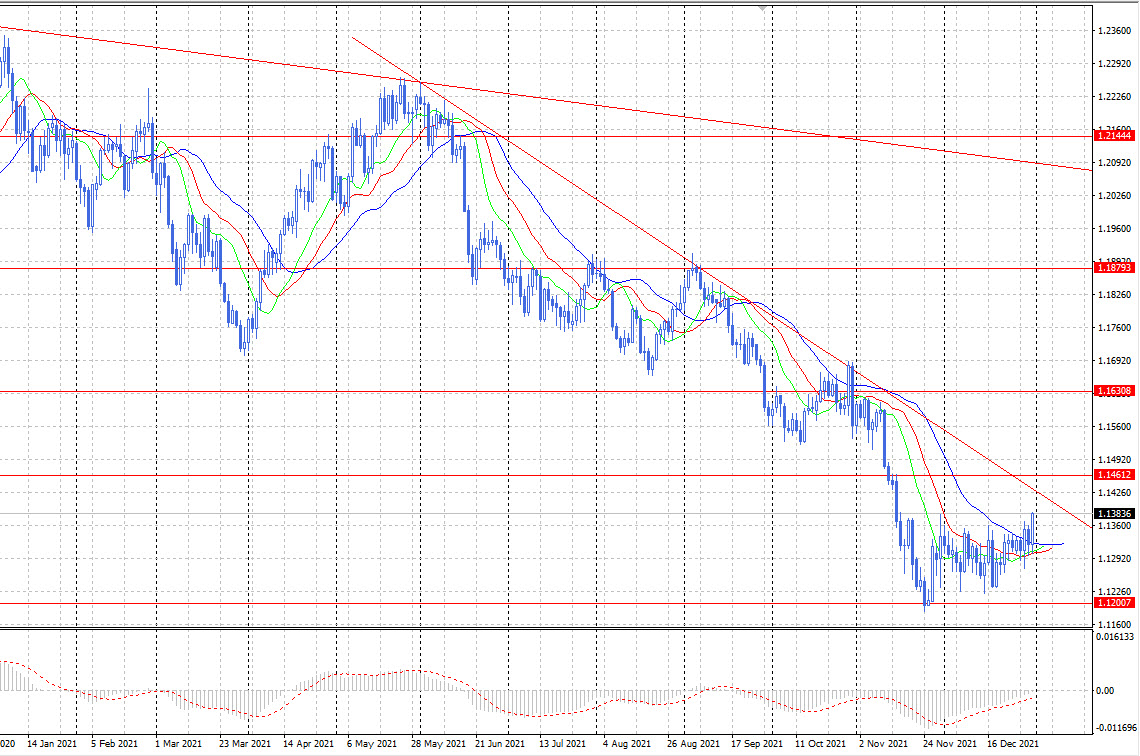The height and width of the screenshot is (756, 1140).
Task: Click the 1.23600 price axis value
Action: coord(1114,31)
